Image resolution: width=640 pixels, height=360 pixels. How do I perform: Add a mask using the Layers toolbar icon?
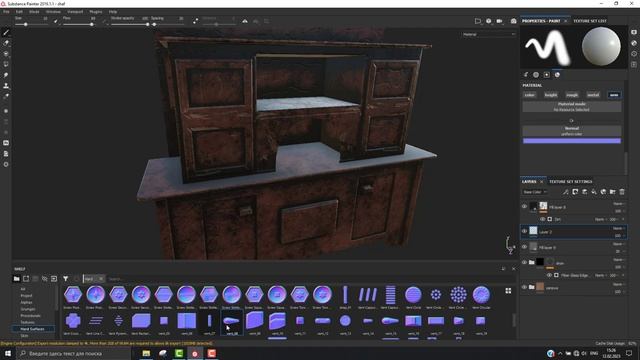click(575, 192)
